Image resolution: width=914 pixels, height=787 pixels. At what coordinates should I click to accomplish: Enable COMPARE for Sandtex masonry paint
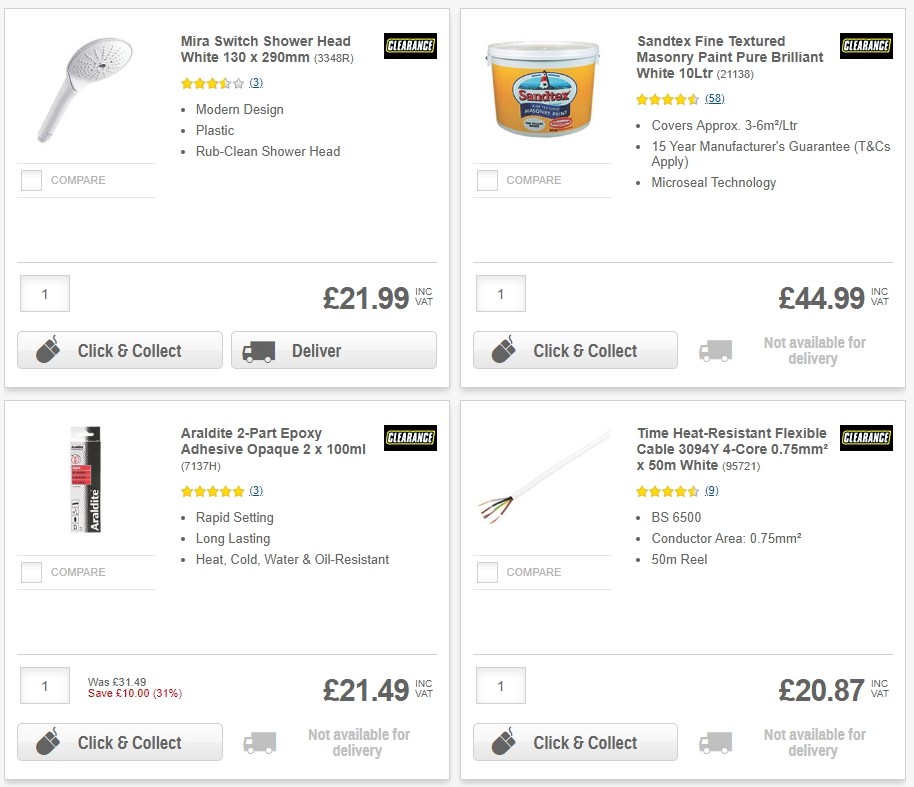click(x=487, y=180)
